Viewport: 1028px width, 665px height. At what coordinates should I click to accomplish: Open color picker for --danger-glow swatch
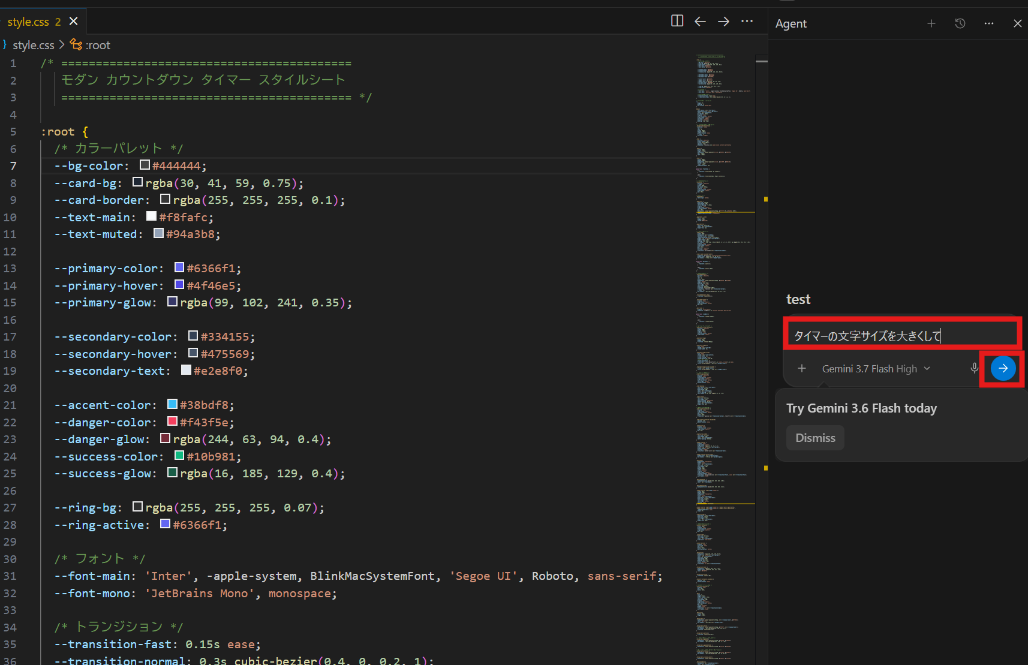(x=165, y=439)
